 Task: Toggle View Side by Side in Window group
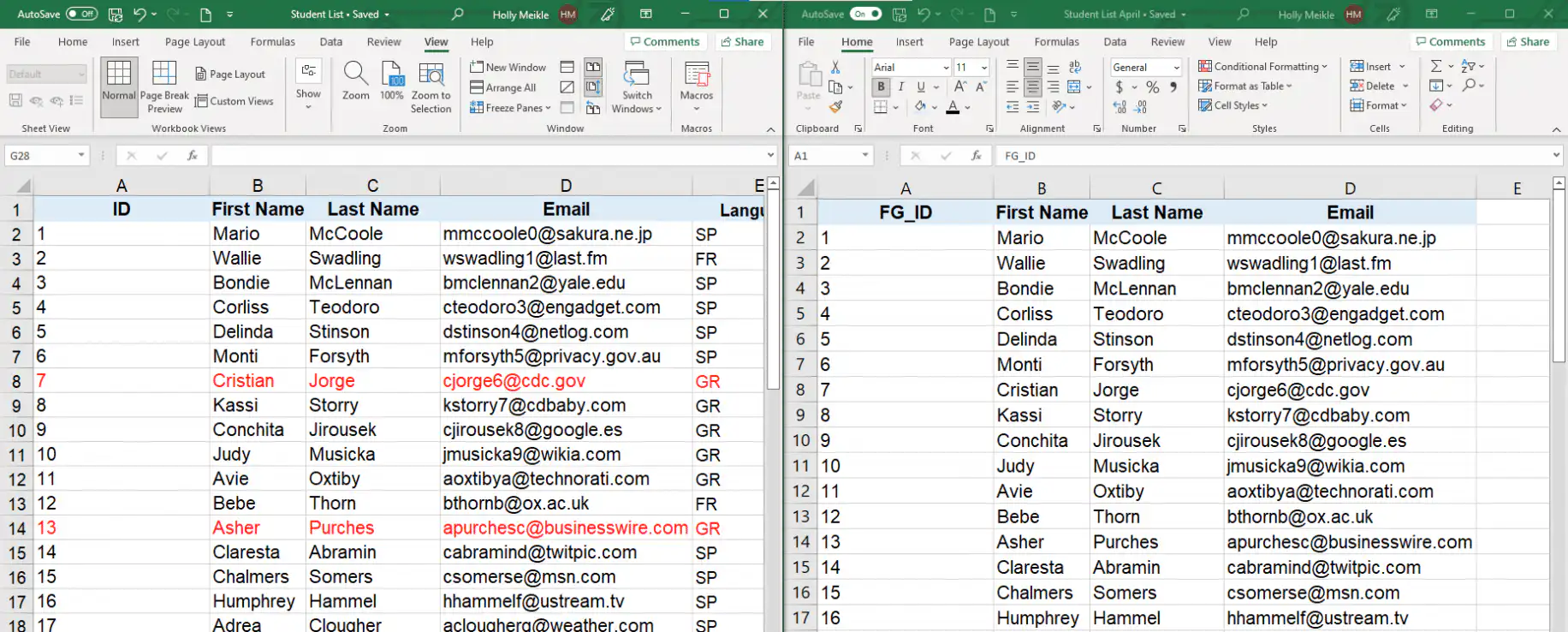tap(593, 67)
